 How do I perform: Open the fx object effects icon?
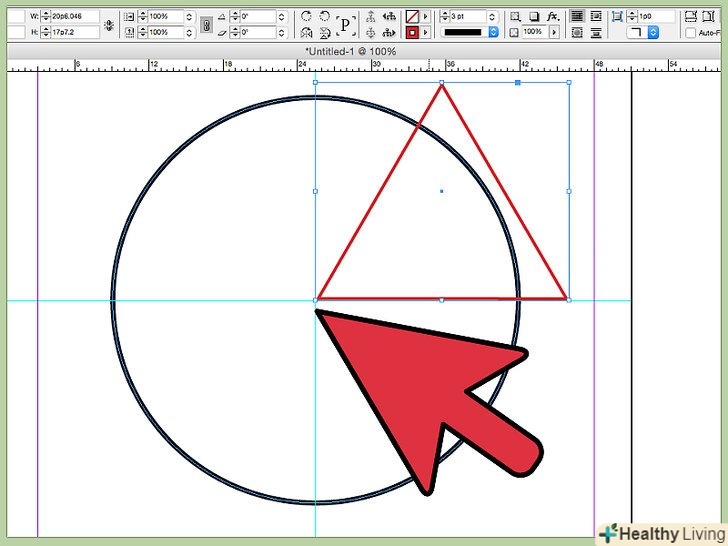(x=551, y=17)
